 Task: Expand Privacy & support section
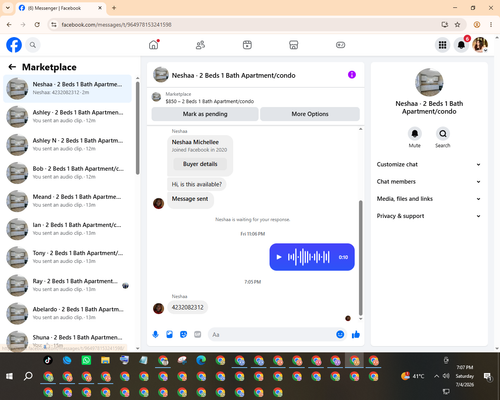429,216
